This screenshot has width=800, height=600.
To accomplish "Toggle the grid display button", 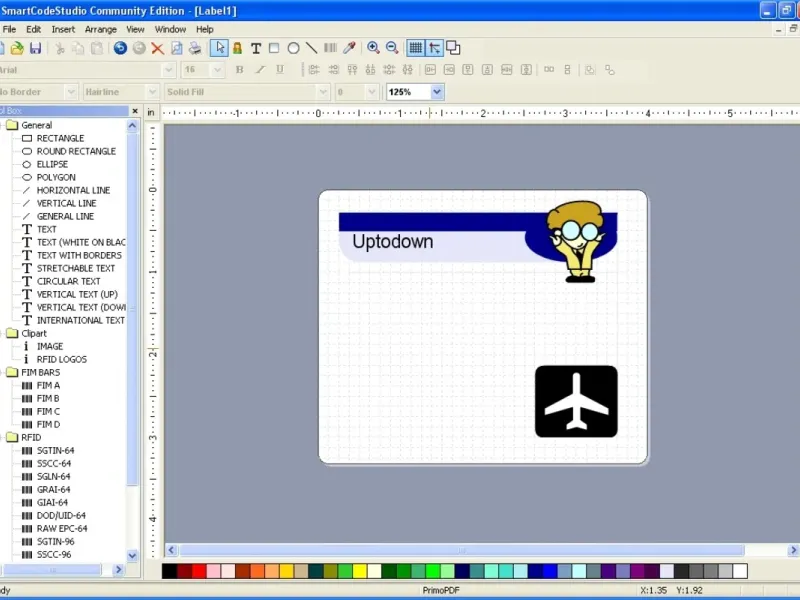I will pos(416,48).
